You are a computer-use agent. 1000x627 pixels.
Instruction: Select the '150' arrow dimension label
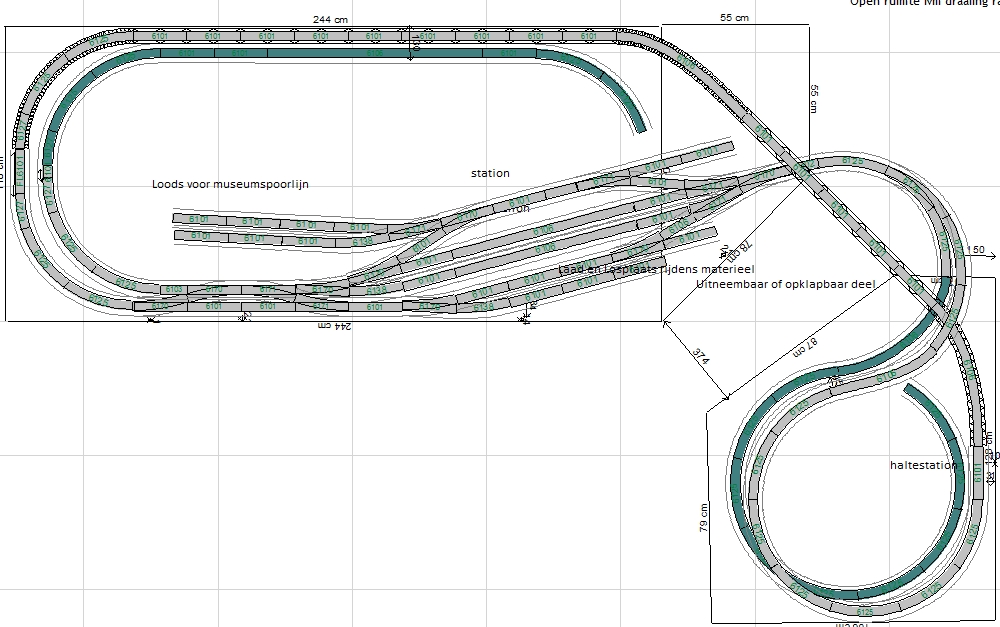tap(976, 249)
